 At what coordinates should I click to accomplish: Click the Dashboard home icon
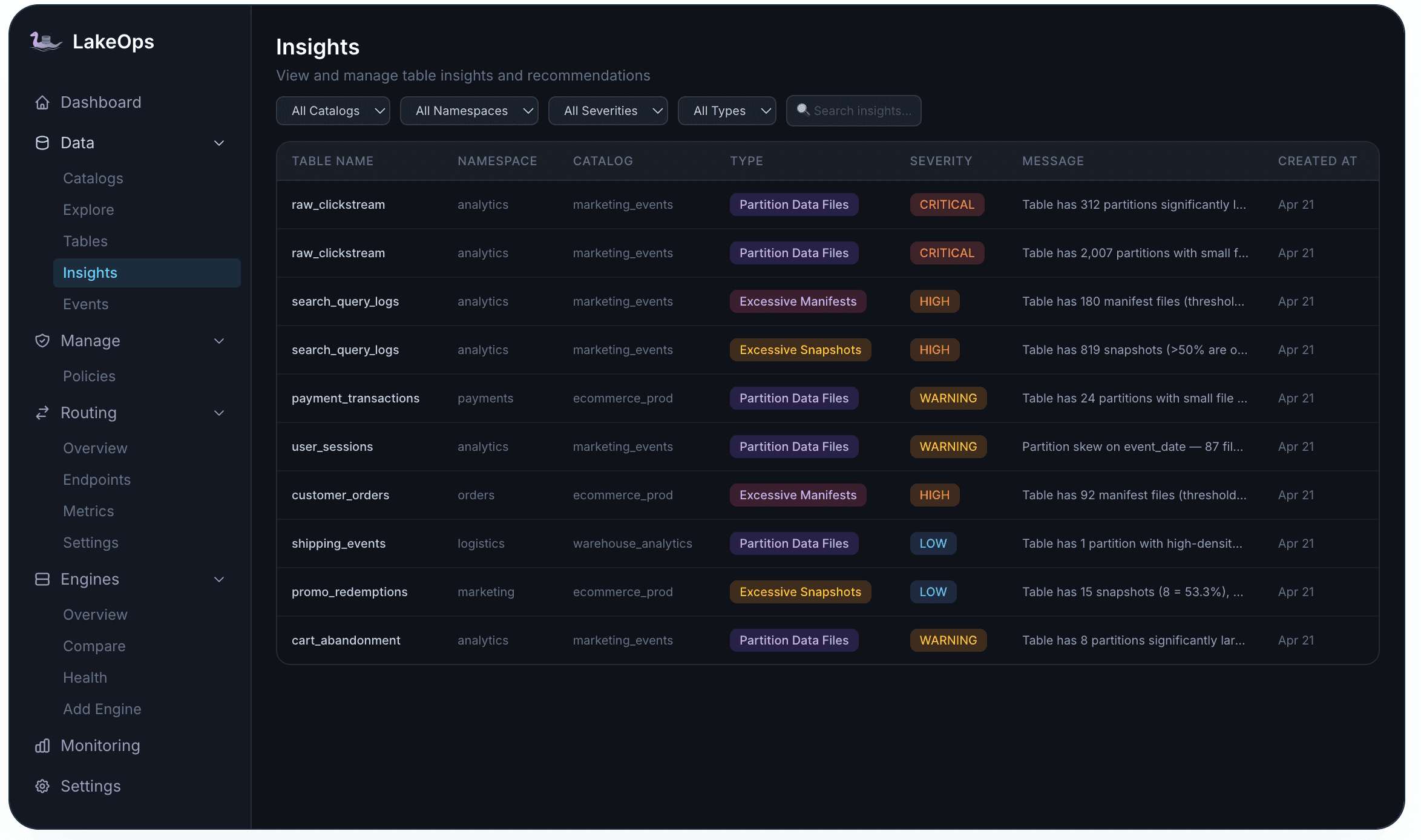(42, 102)
